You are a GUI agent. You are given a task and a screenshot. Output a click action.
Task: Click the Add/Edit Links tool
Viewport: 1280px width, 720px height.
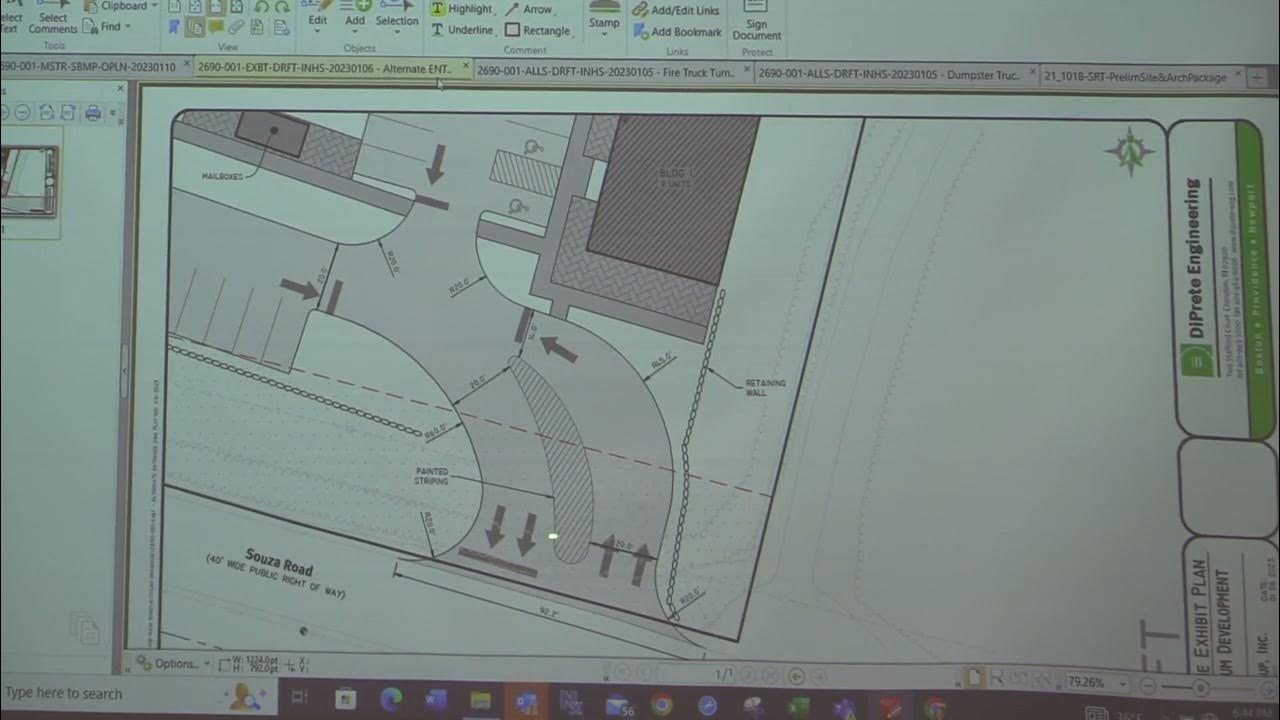tap(676, 10)
